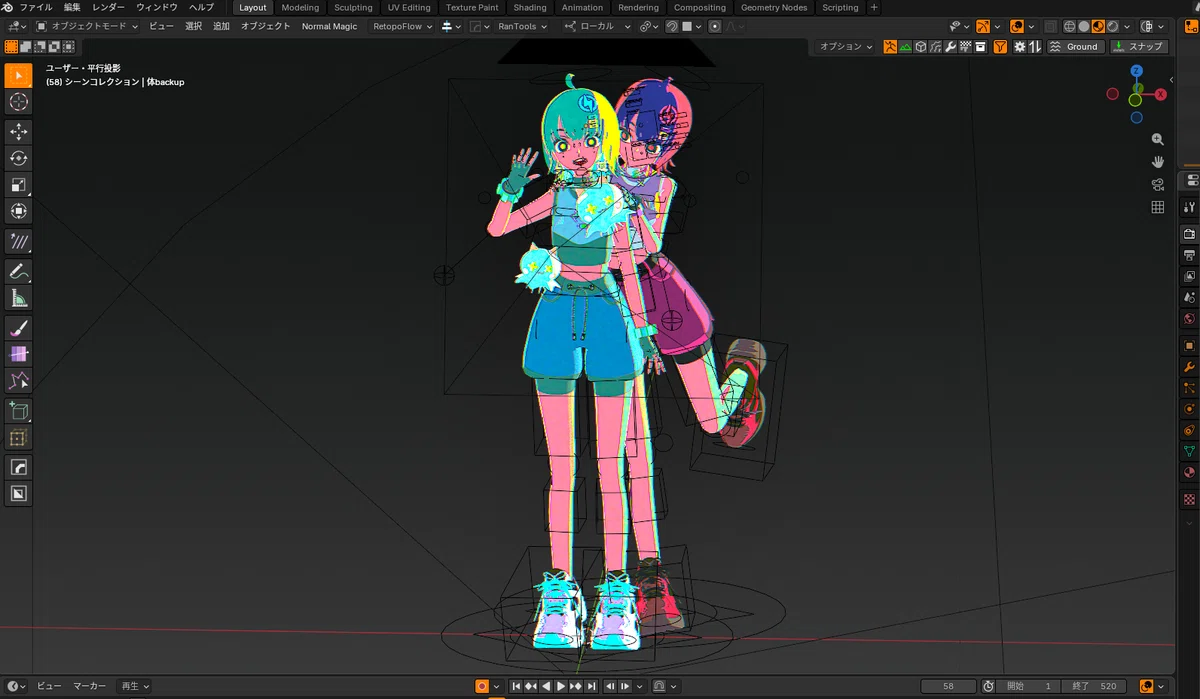Open the レンダー menu
Image resolution: width=1200 pixels, height=699 pixels.
(108, 7)
